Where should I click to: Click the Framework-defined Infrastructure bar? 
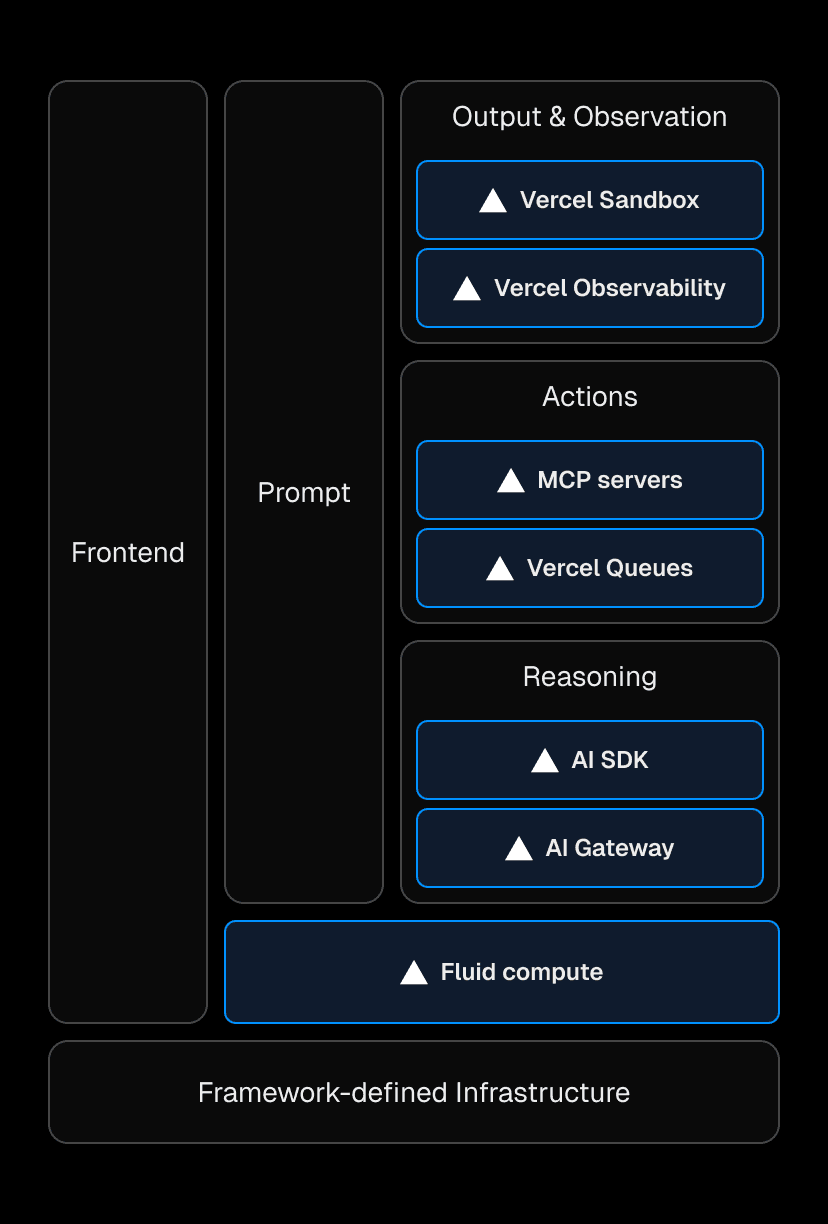pyautogui.click(x=414, y=1092)
